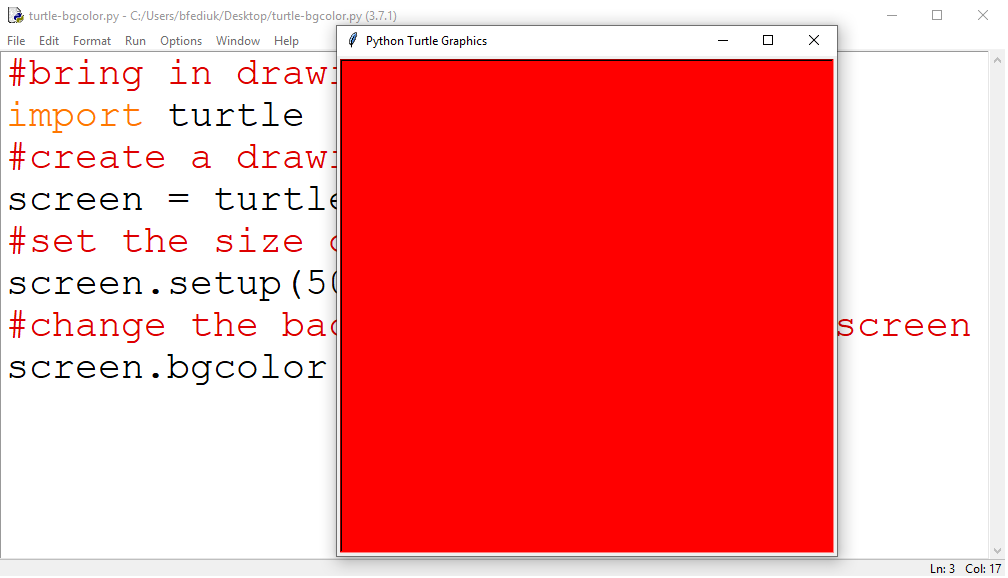Open the Edit menu in IDLE
This screenshot has width=1008, height=578.
(48, 40)
